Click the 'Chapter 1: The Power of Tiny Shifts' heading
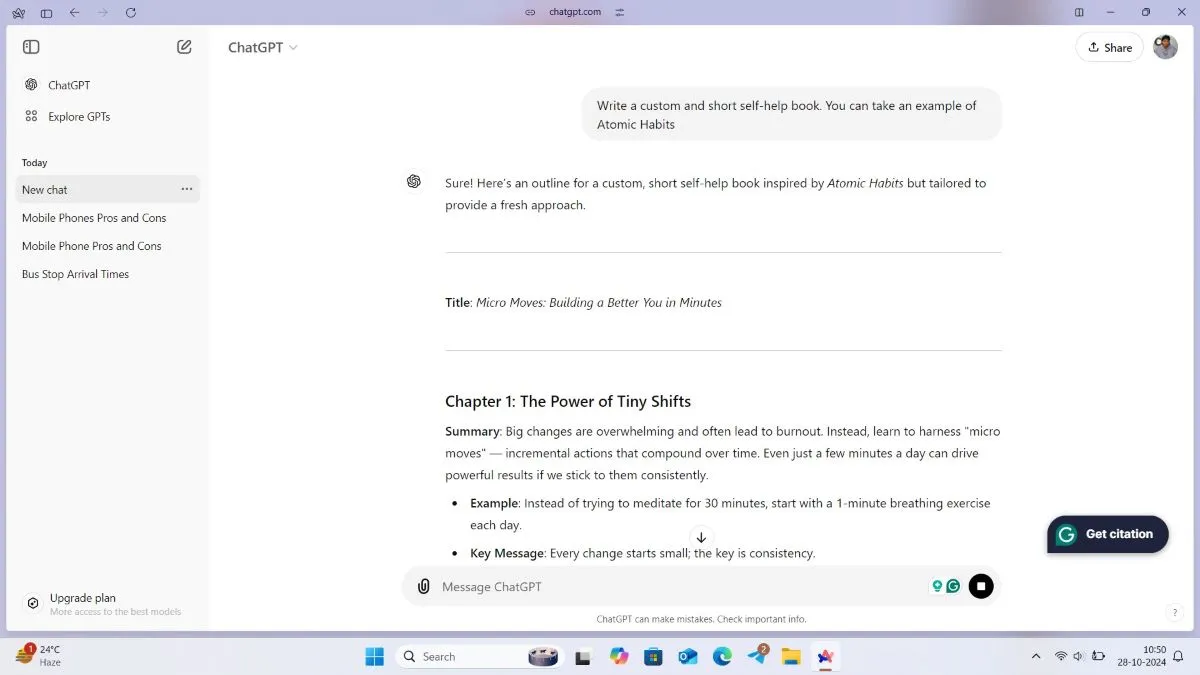This screenshot has width=1200, height=675. (x=568, y=402)
